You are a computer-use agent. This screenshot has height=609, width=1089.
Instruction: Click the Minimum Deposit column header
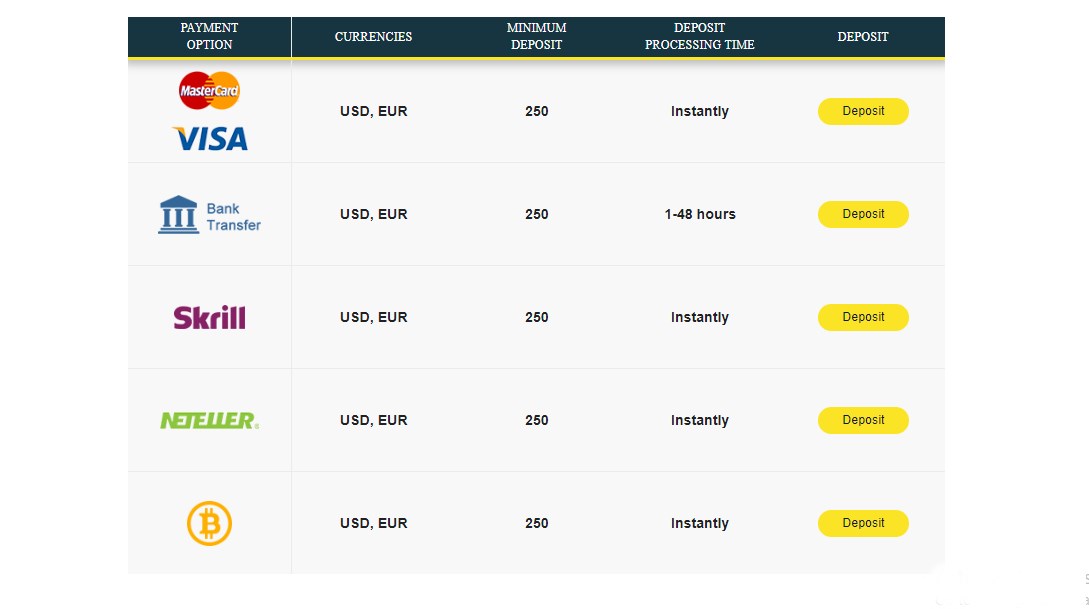[536, 37]
